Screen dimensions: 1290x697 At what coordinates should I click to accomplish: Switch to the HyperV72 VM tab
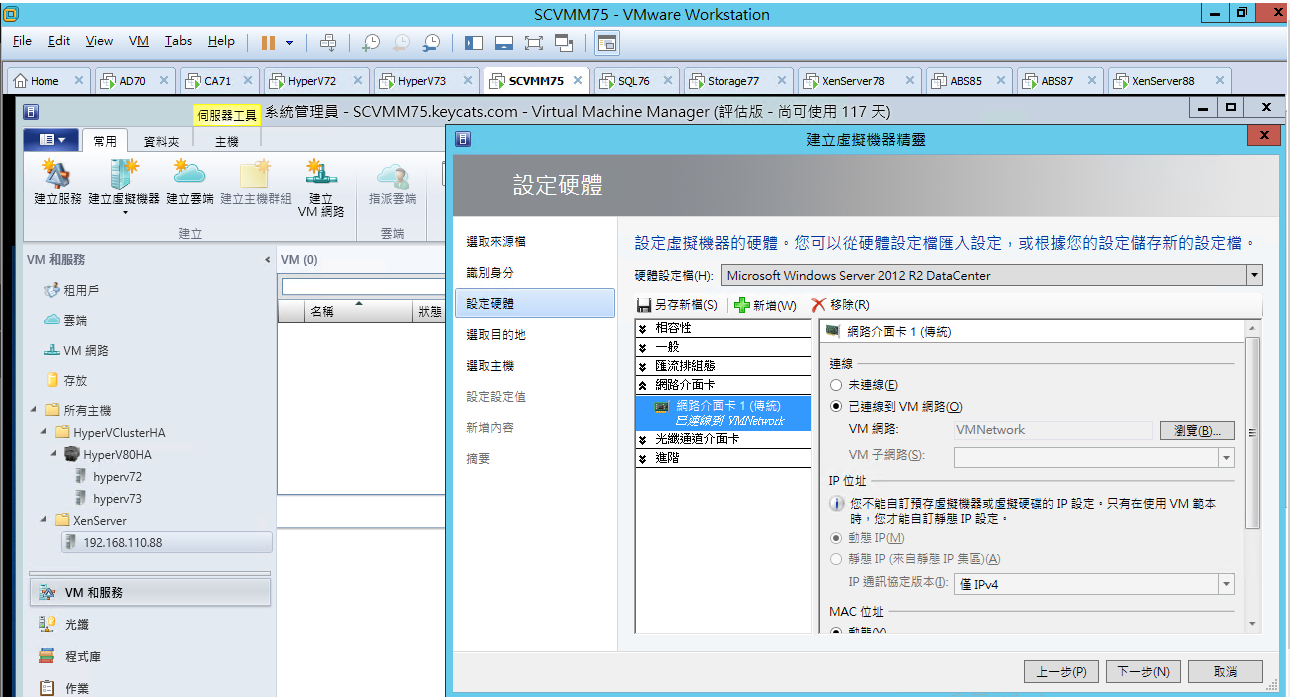316,81
